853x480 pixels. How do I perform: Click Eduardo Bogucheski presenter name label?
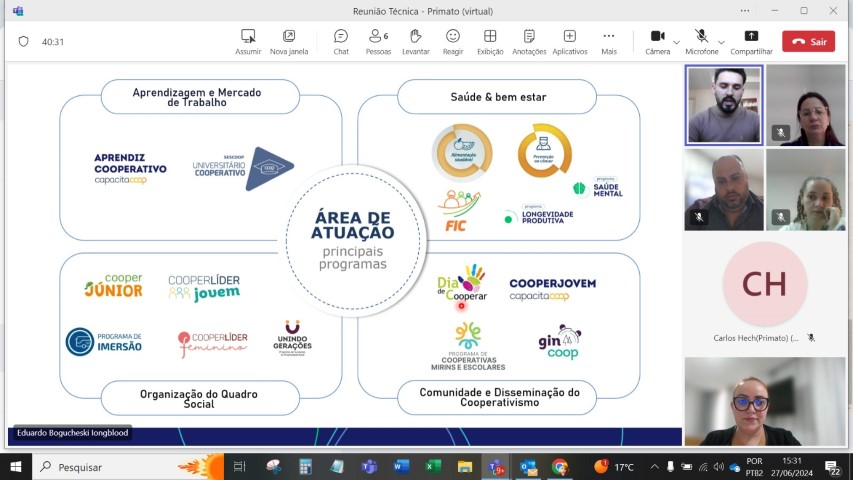(72, 433)
